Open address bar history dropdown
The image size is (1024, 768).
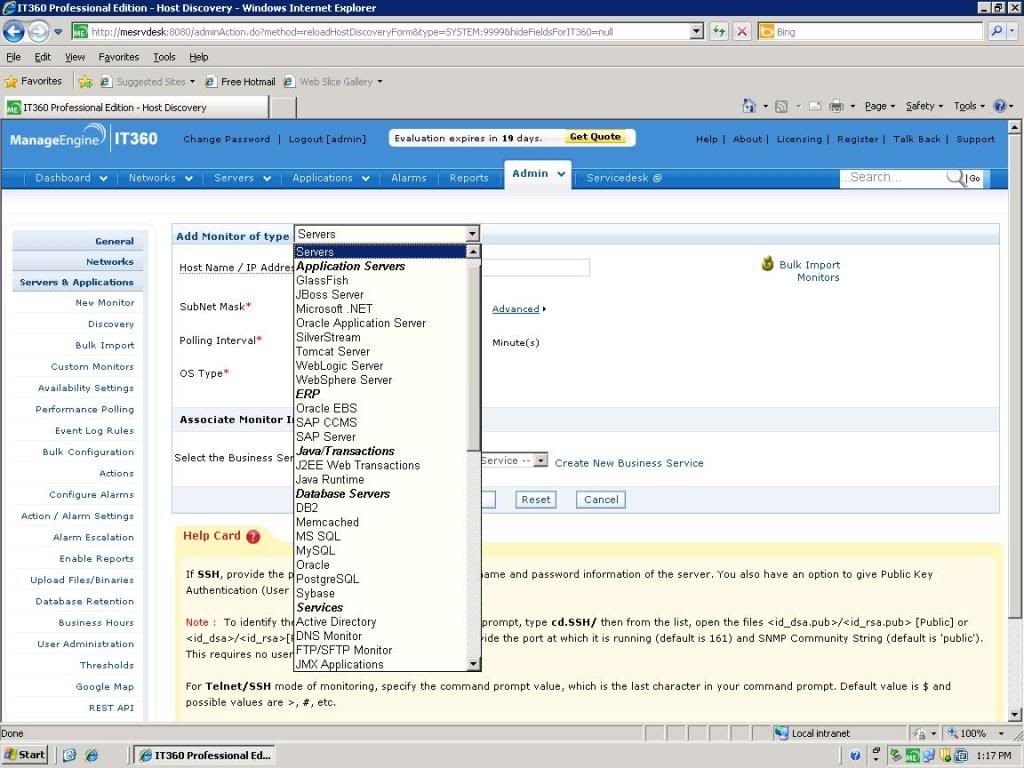[697, 31]
